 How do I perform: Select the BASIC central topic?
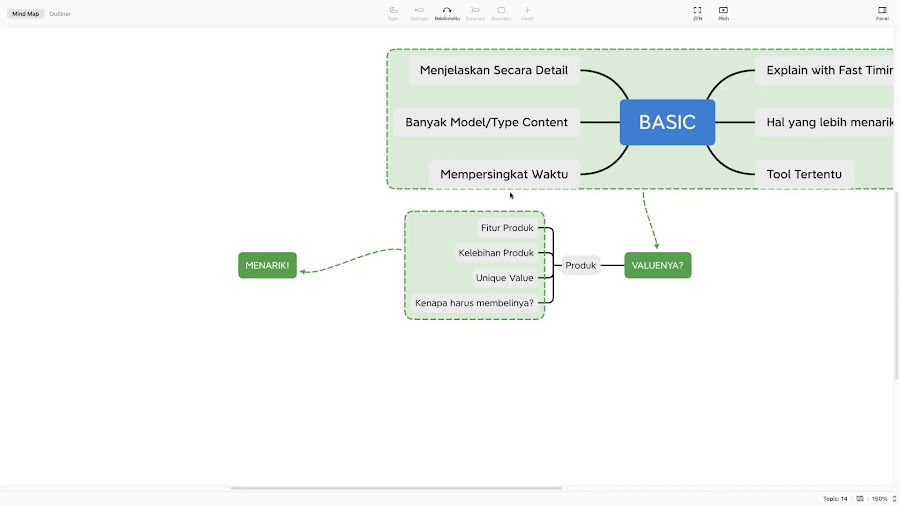[667, 122]
